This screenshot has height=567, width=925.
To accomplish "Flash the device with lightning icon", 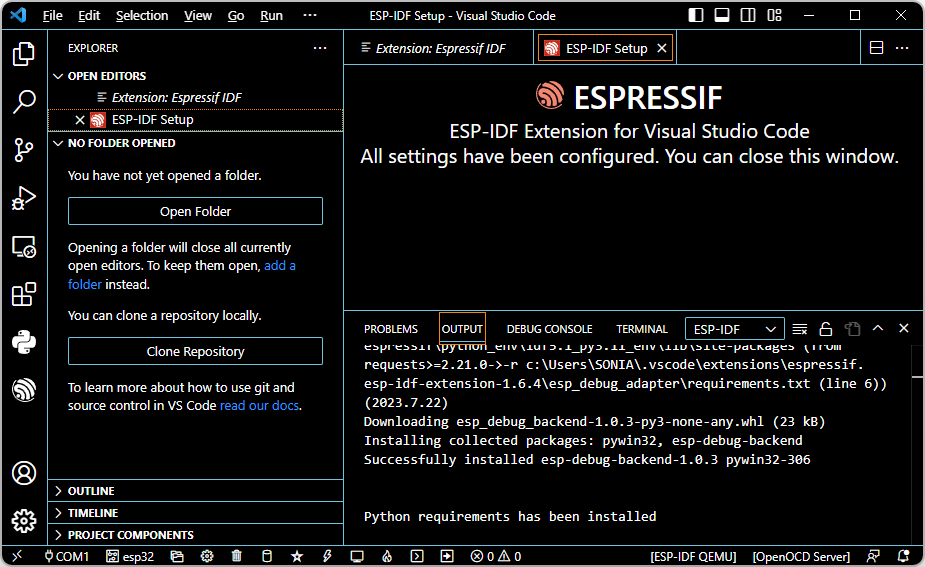I will point(327,556).
